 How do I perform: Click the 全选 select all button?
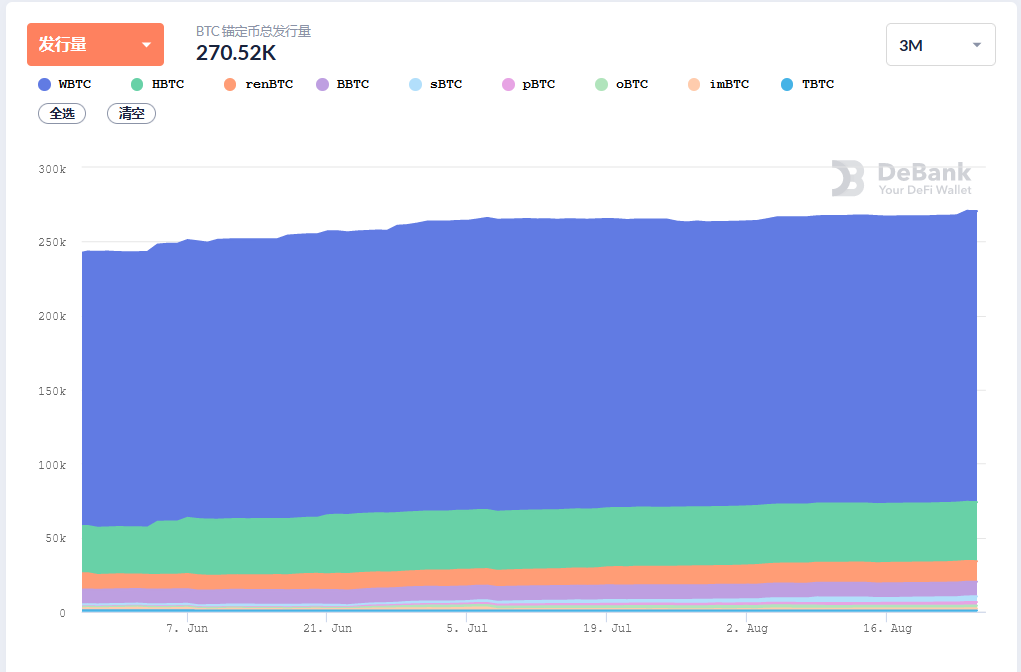62,114
